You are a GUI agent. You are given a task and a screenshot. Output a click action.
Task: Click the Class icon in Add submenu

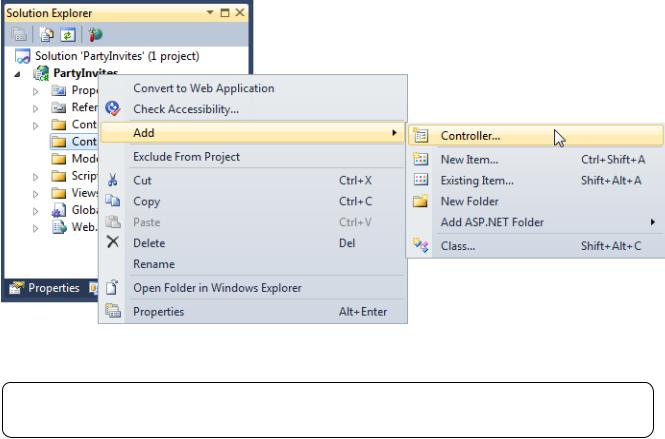[x=421, y=245]
